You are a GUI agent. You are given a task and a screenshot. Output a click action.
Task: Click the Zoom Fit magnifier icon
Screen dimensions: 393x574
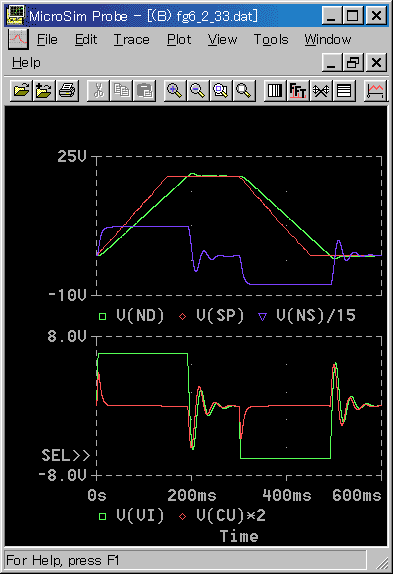(x=243, y=90)
